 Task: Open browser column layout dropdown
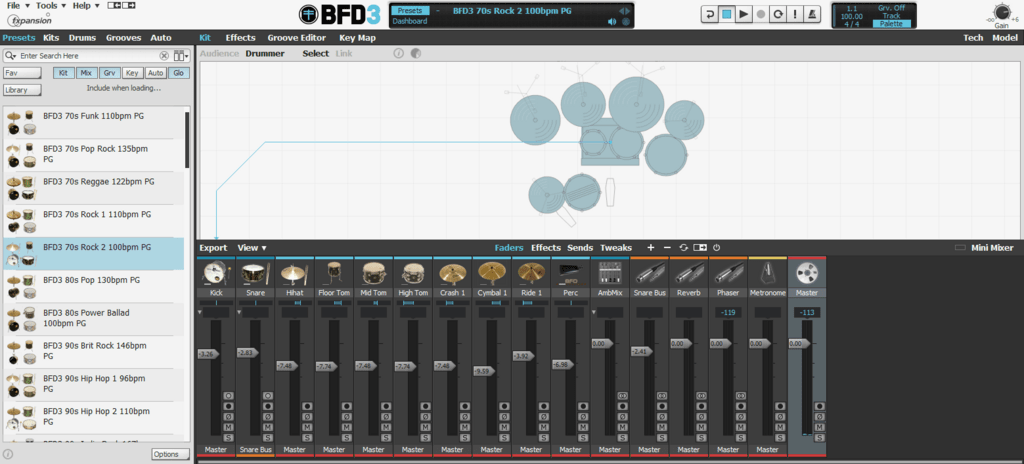pos(181,56)
